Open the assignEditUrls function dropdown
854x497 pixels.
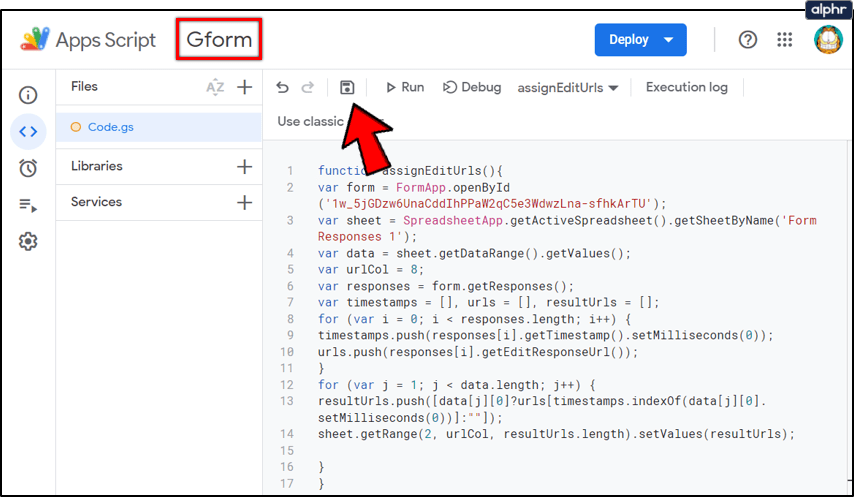tap(568, 88)
